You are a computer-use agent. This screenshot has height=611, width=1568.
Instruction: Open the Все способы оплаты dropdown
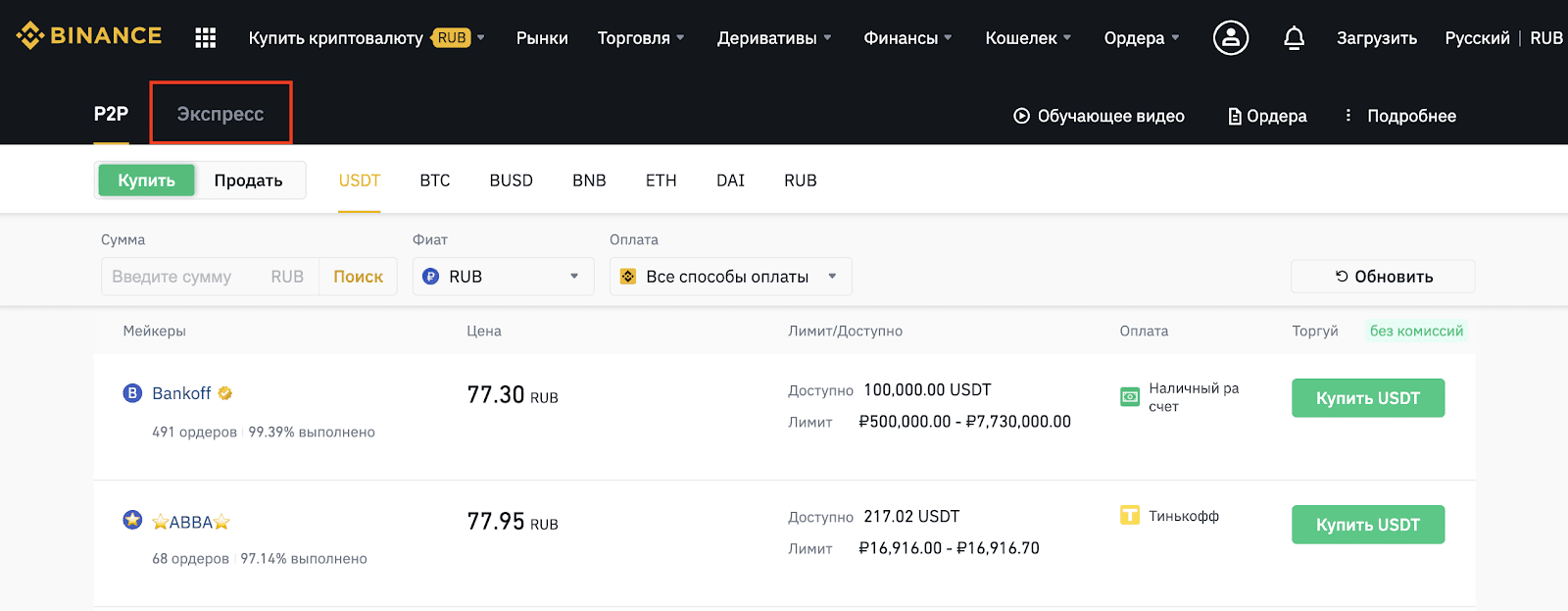pyautogui.click(x=731, y=277)
